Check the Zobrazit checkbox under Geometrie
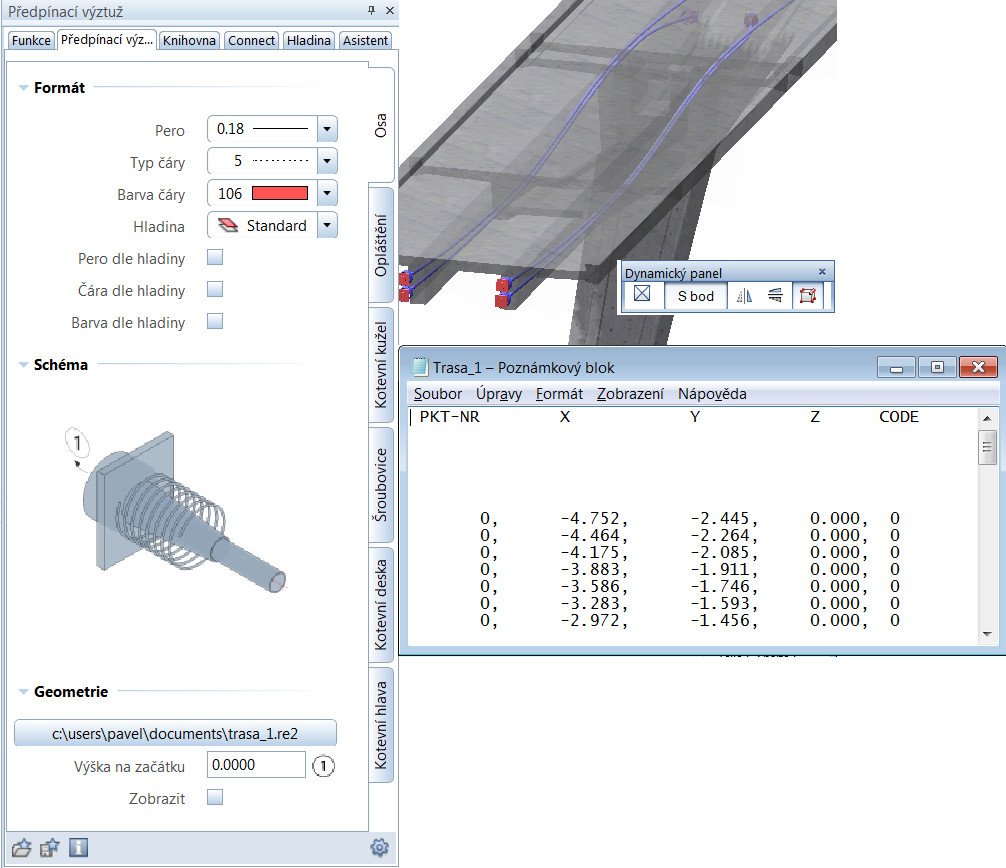Screen dimensions: 1006x868 (215, 798)
